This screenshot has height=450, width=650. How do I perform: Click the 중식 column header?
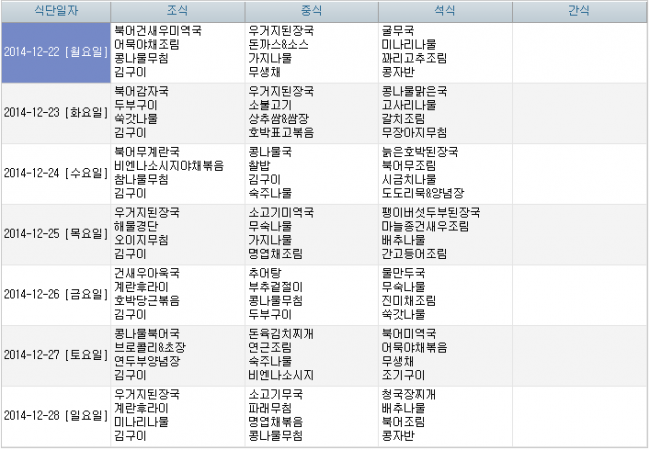point(311,12)
